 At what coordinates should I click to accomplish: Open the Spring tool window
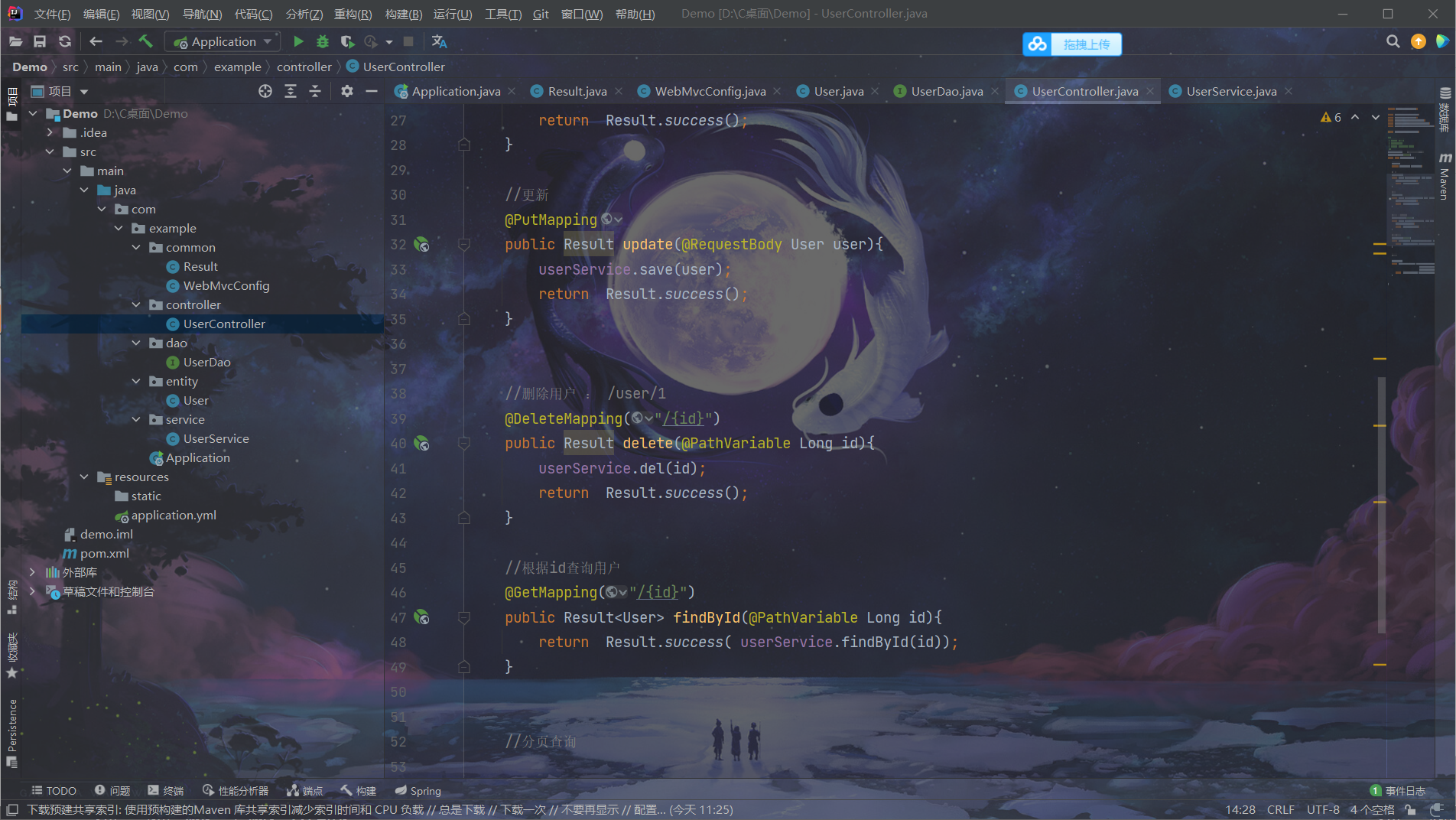click(x=418, y=791)
